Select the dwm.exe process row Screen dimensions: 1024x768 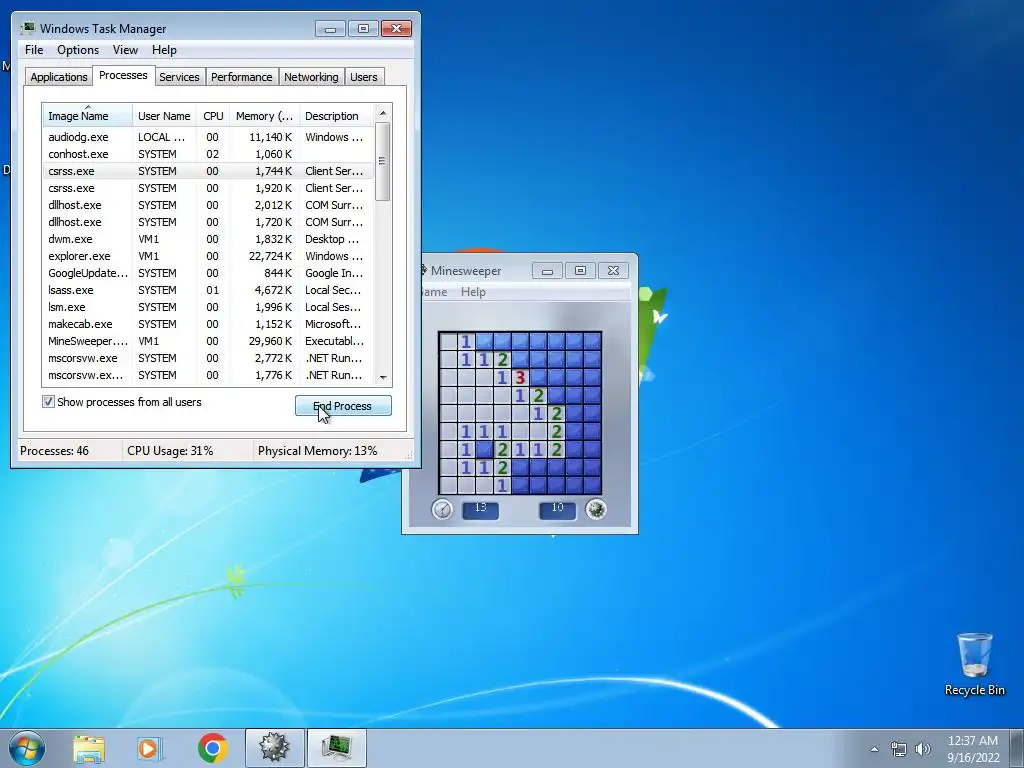click(x=208, y=239)
